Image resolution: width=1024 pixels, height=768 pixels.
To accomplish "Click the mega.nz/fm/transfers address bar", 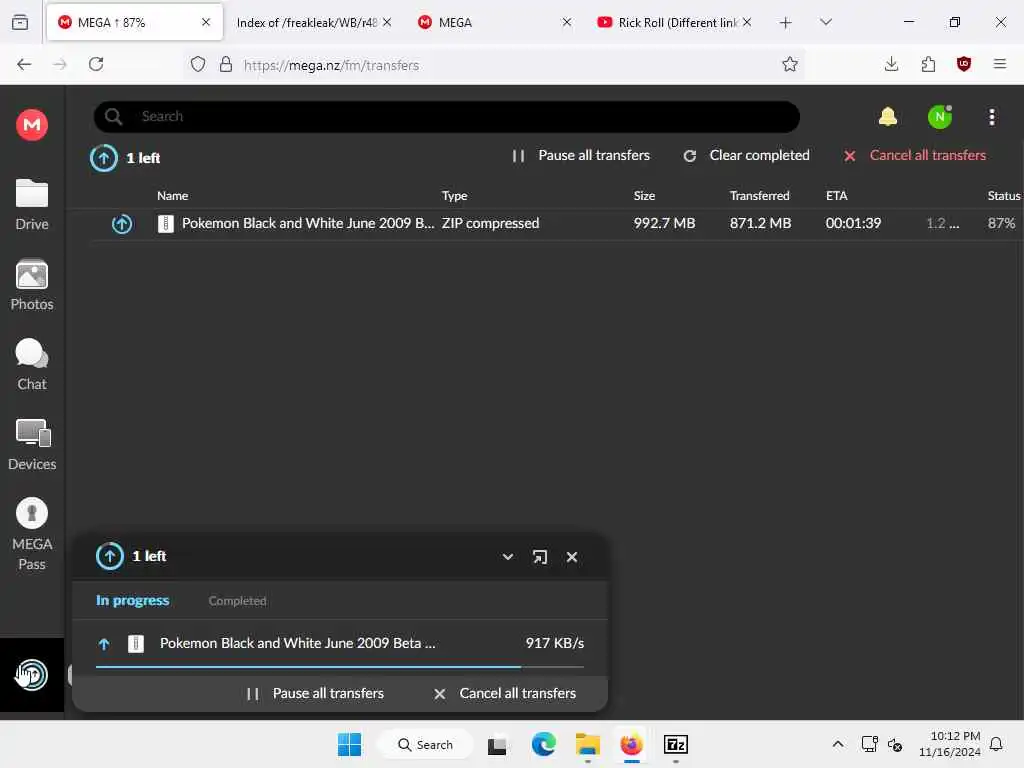I will pos(496,64).
